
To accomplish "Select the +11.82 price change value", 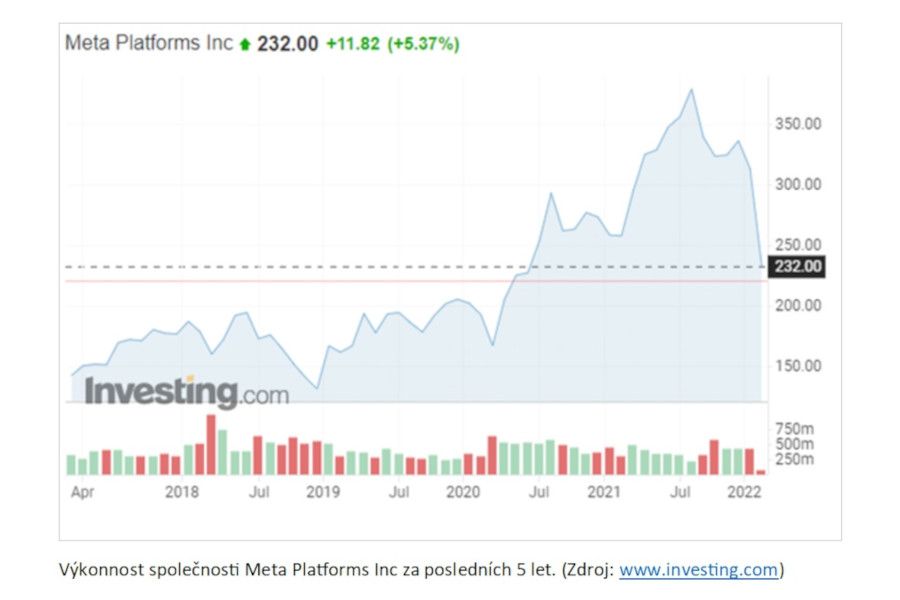I will click(353, 44).
